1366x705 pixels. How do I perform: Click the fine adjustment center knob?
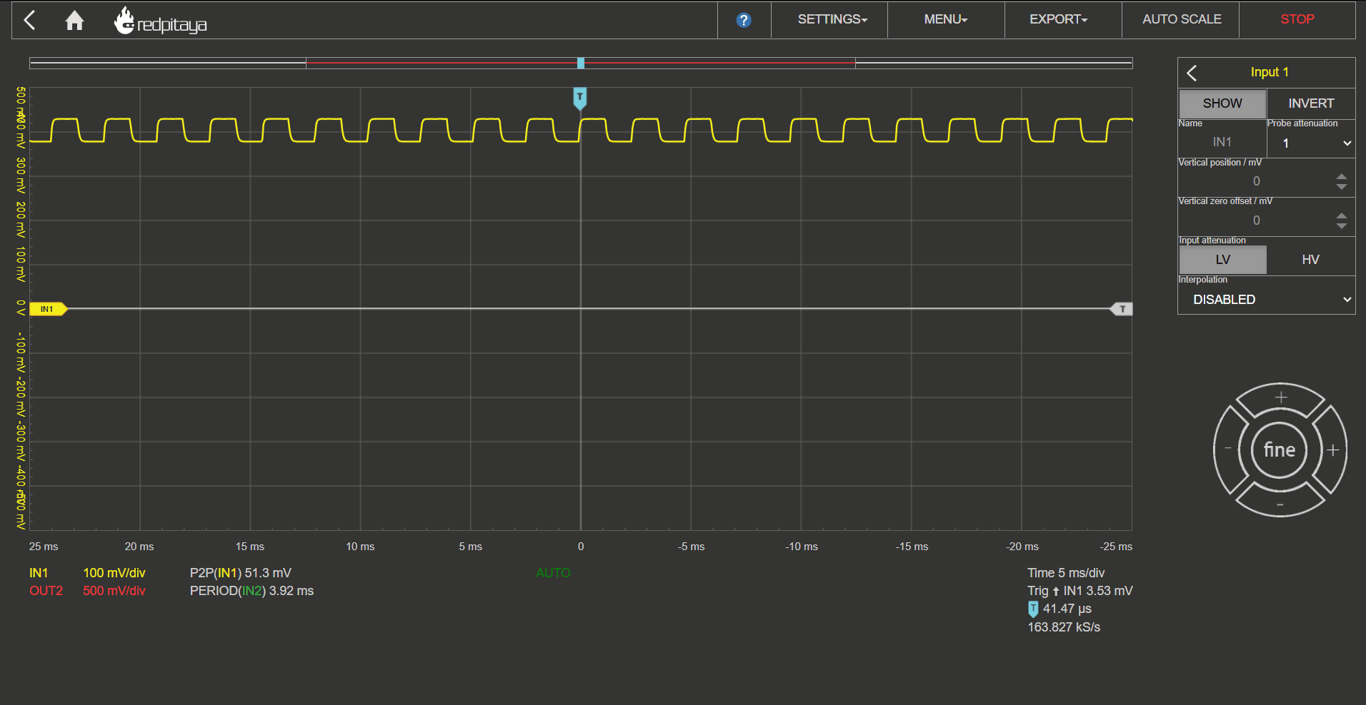(1280, 450)
